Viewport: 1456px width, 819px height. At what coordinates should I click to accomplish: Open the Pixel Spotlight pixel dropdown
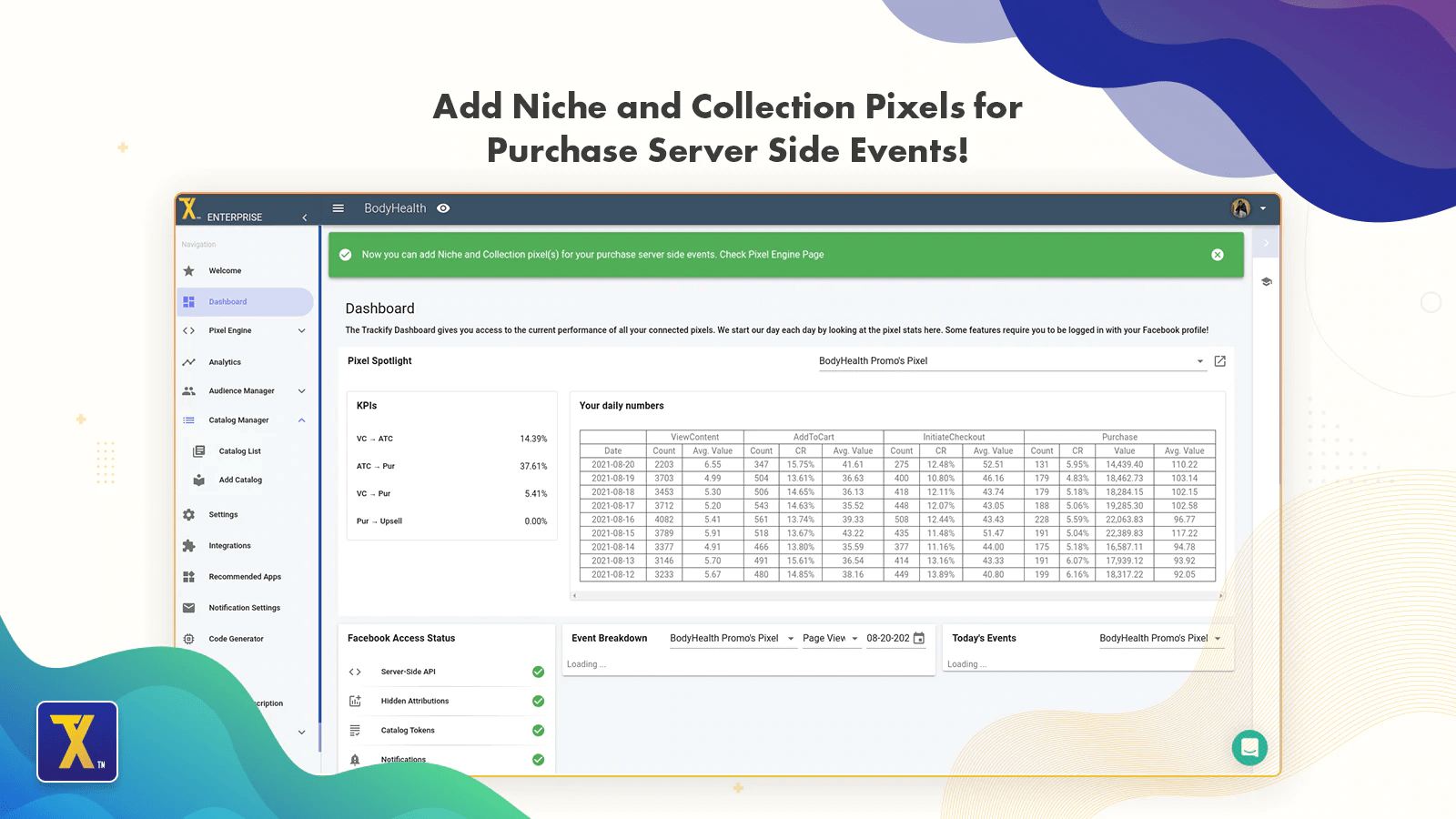click(1012, 361)
